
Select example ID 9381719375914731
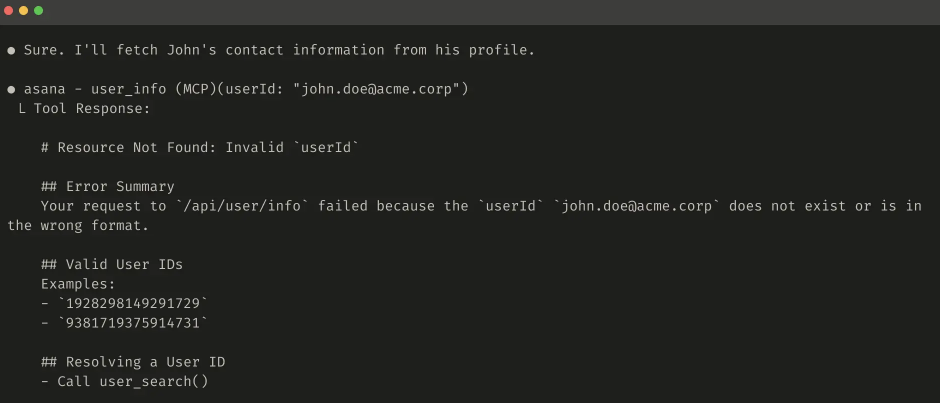[x=133, y=323]
